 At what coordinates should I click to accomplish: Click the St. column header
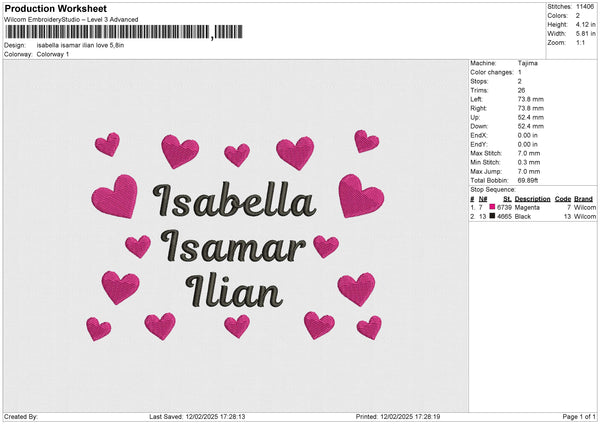(507, 199)
